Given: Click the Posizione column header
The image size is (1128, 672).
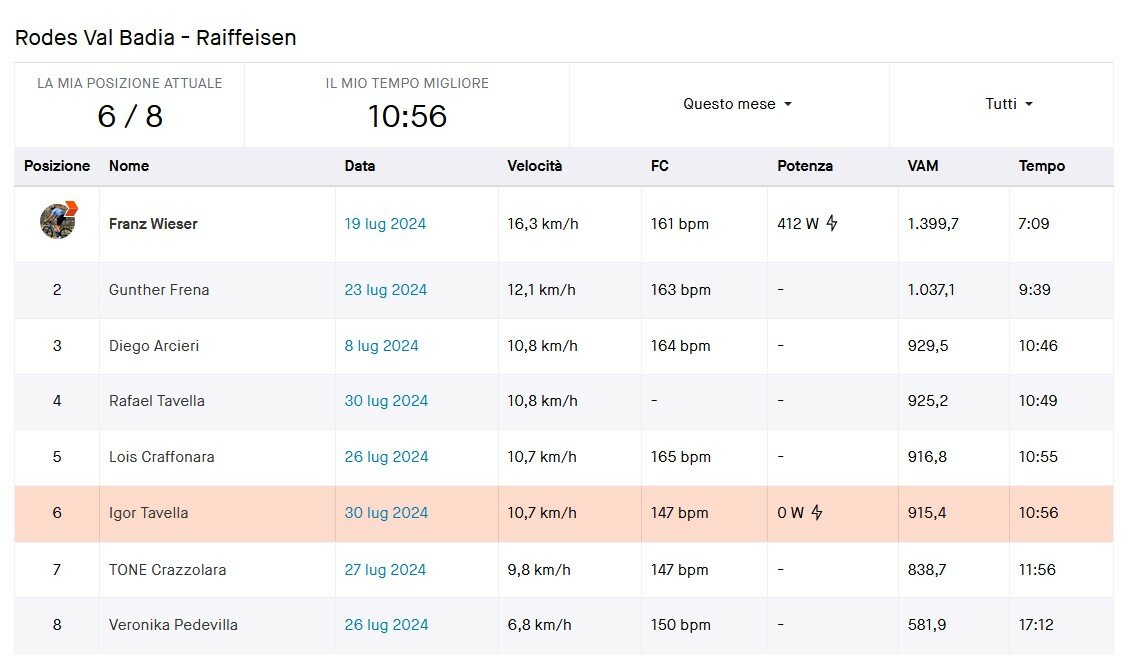Looking at the screenshot, I should point(57,166).
